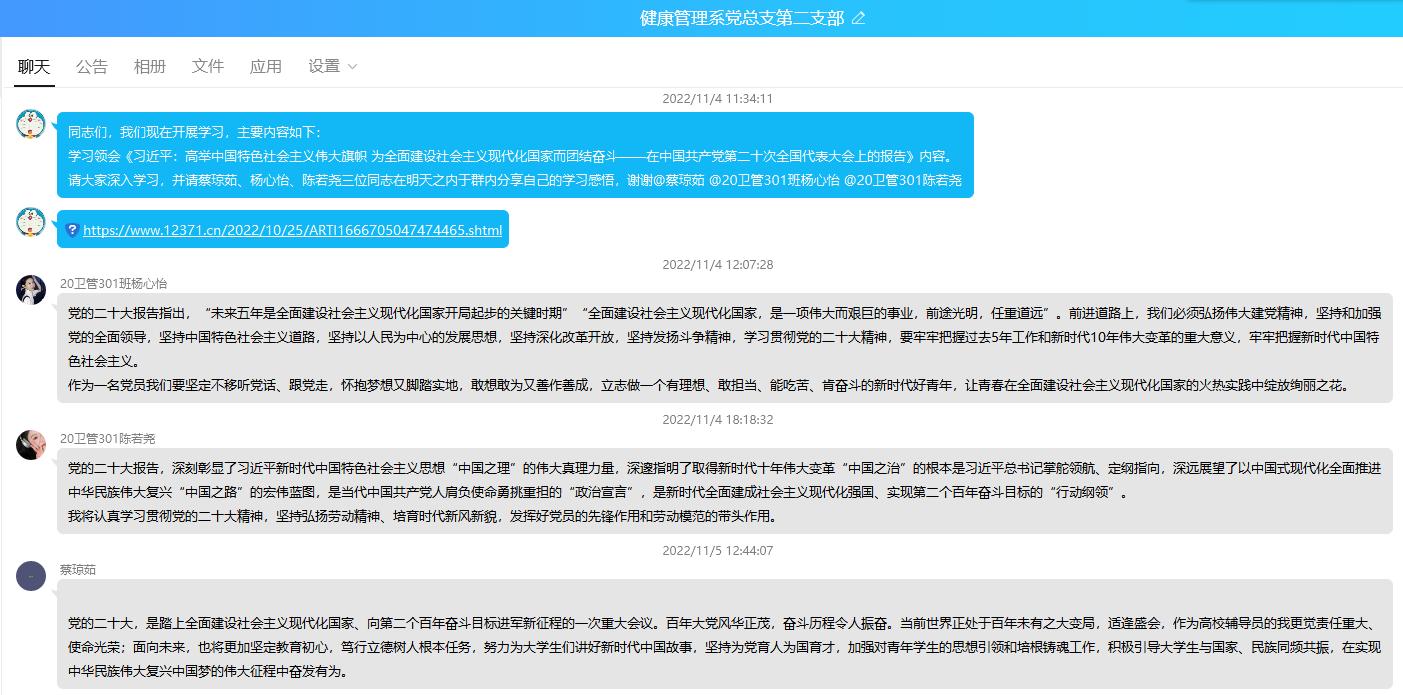1403x695 pixels.
Task: Click the Doraemon avatar beside the shared link
Action: point(31,222)
